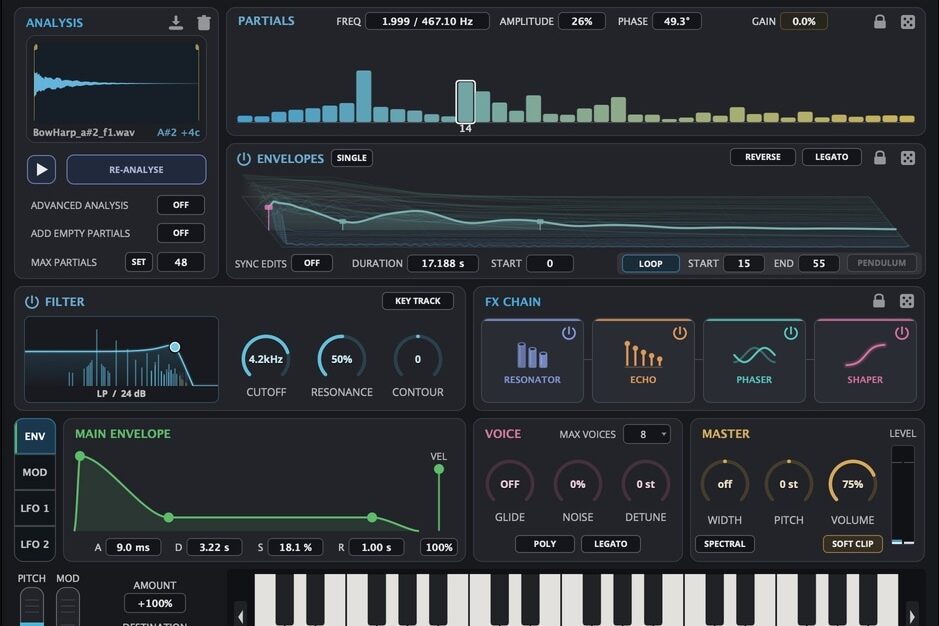Screen dimensions: 939x626
Task: Click the SPECTRAL button
Action: click(725, 544)
